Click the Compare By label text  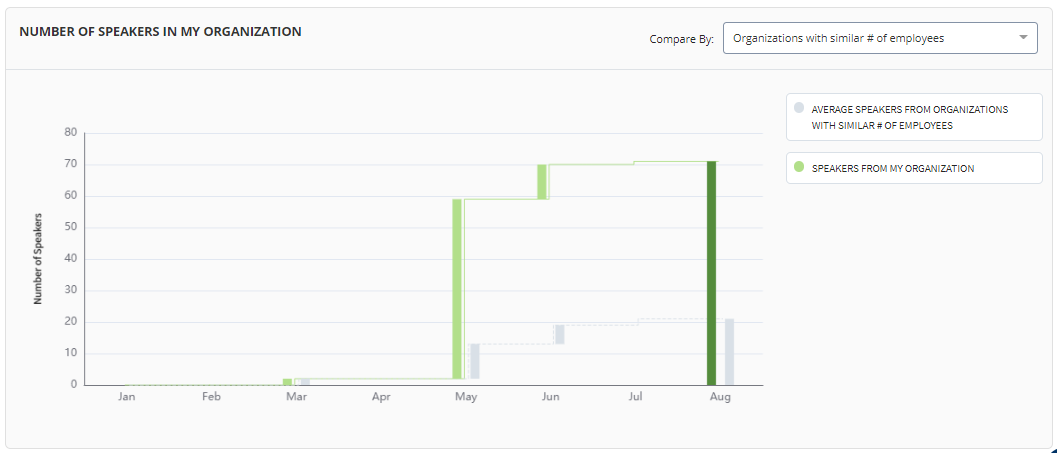point(682,39)
